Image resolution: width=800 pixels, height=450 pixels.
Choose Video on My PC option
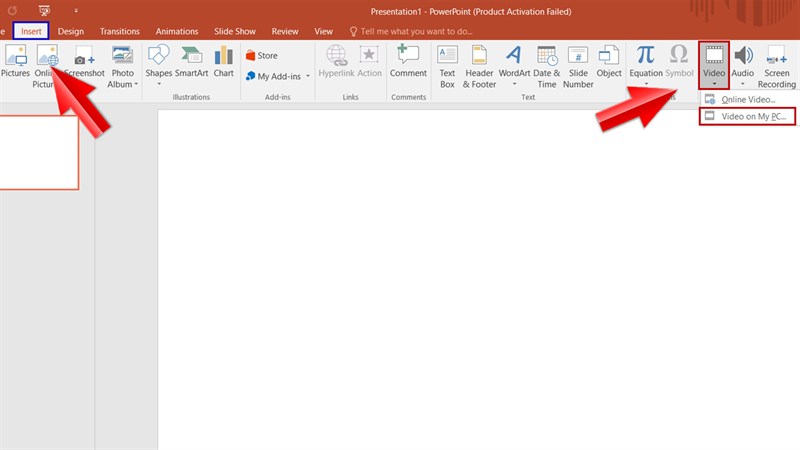(747, 116)
